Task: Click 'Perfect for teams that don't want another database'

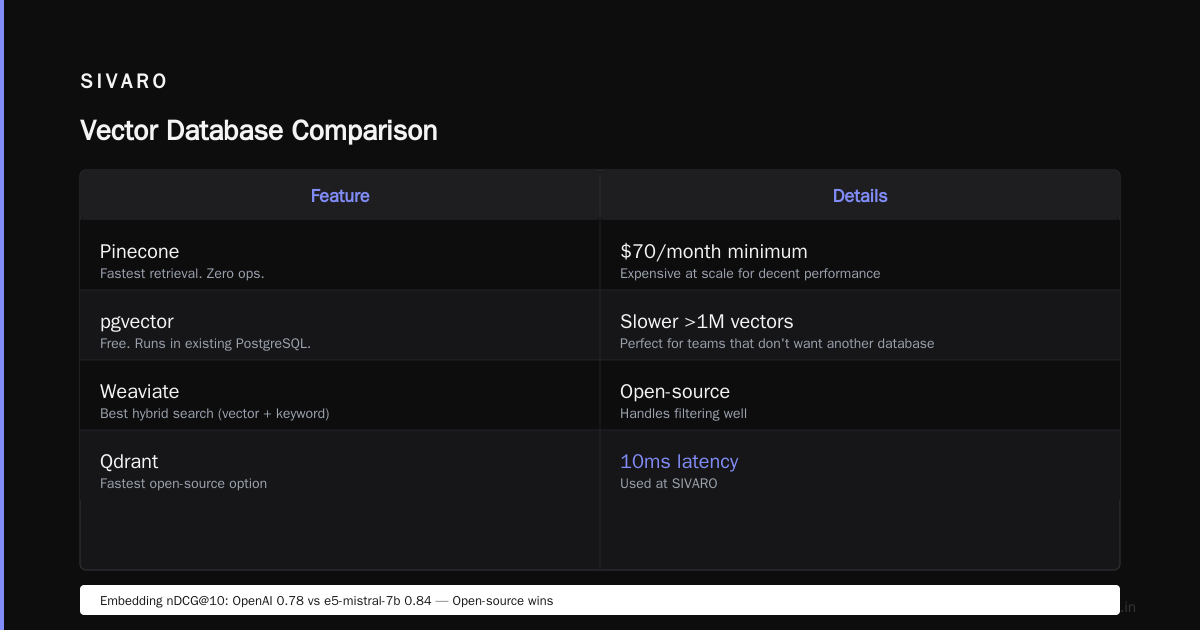Action: [777, 343]
